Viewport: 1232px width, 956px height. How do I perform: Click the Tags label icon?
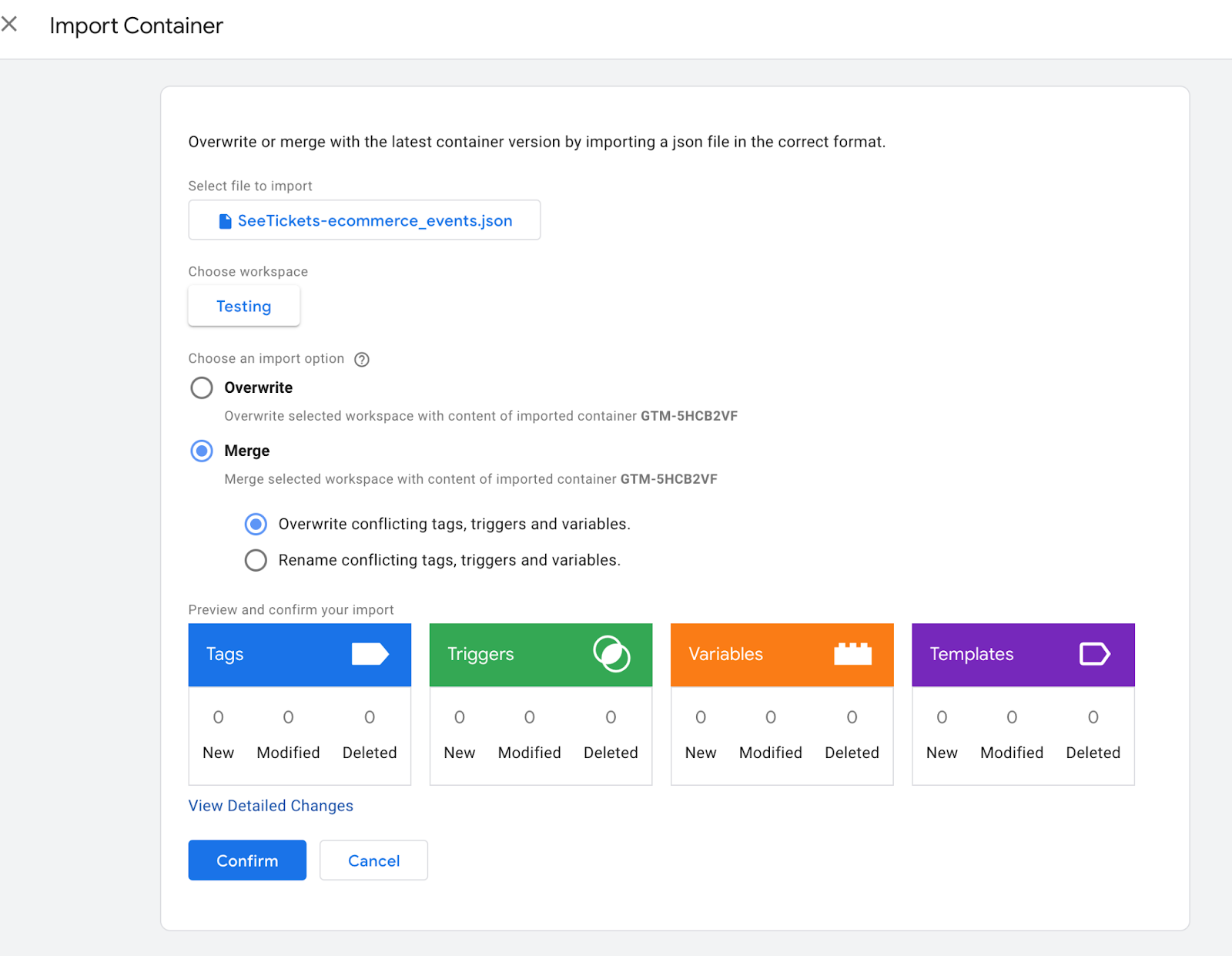[370, 654]
